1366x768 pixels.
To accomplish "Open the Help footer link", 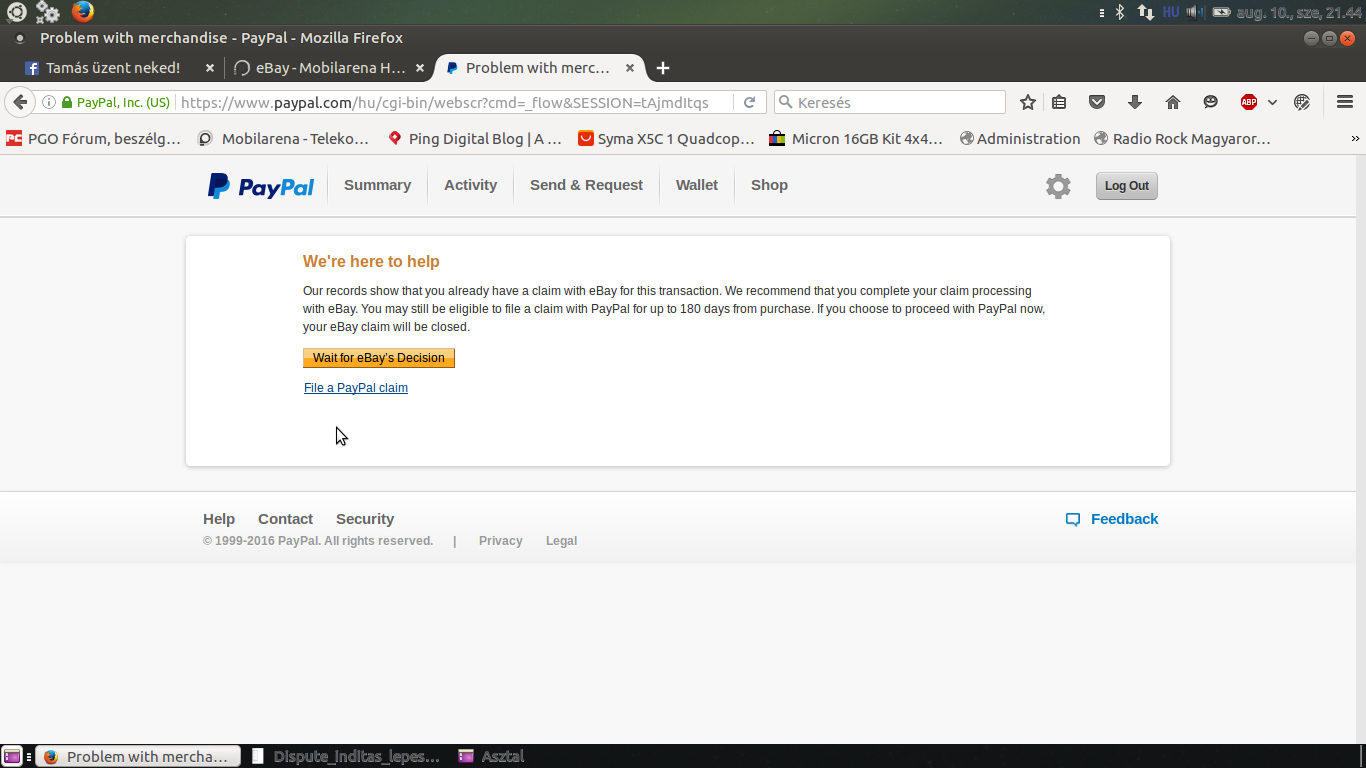I will click(x=219, y=519).
